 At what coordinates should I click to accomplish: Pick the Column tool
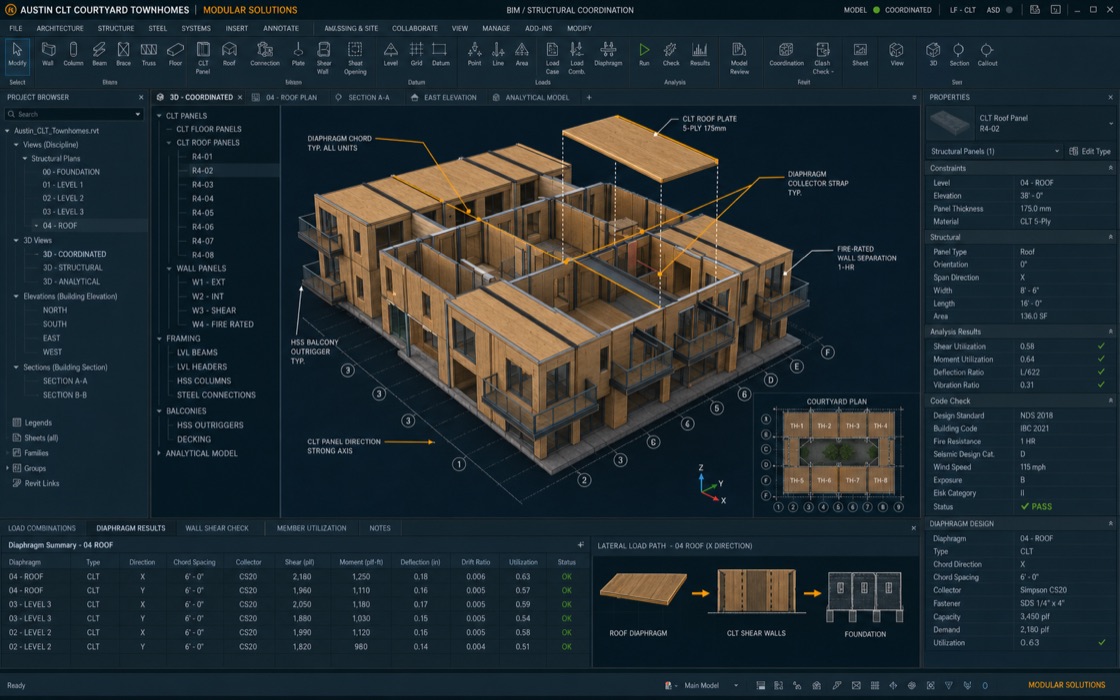[73, 55]
